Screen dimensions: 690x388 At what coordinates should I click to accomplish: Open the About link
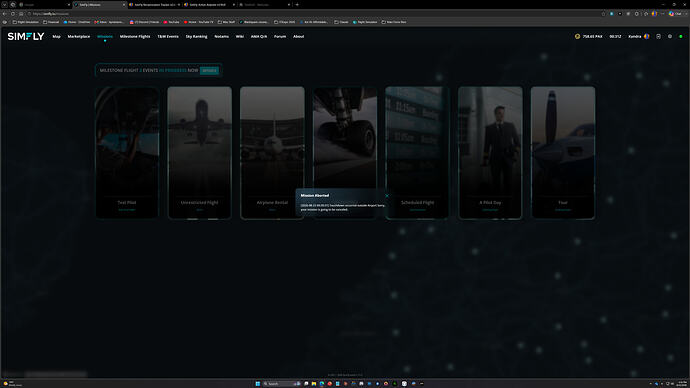(x=298, y=37)
